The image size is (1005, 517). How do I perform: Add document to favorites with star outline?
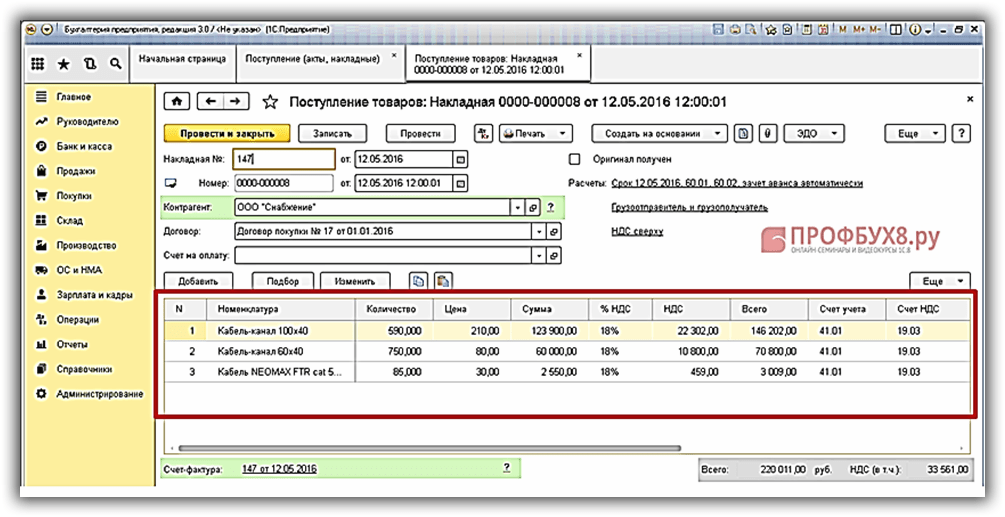(270, 102)
